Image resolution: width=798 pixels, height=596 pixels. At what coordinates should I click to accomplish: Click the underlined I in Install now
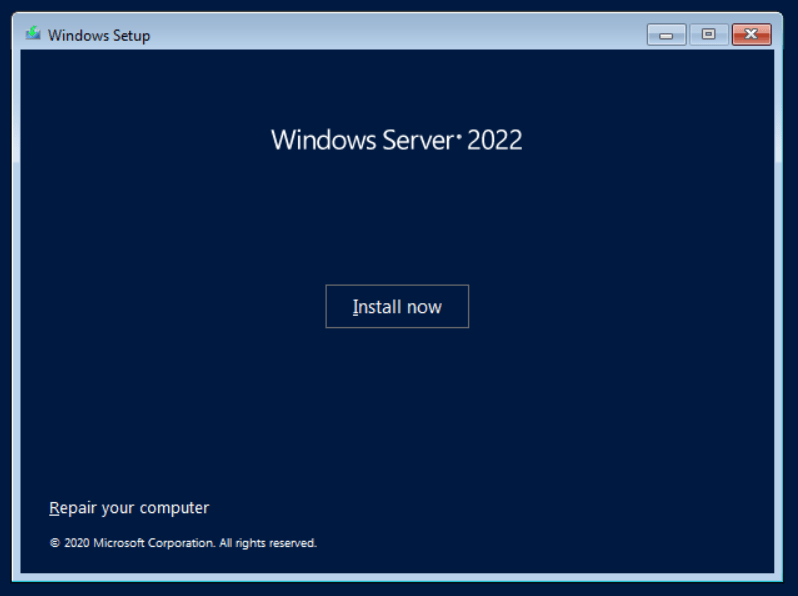355,307
